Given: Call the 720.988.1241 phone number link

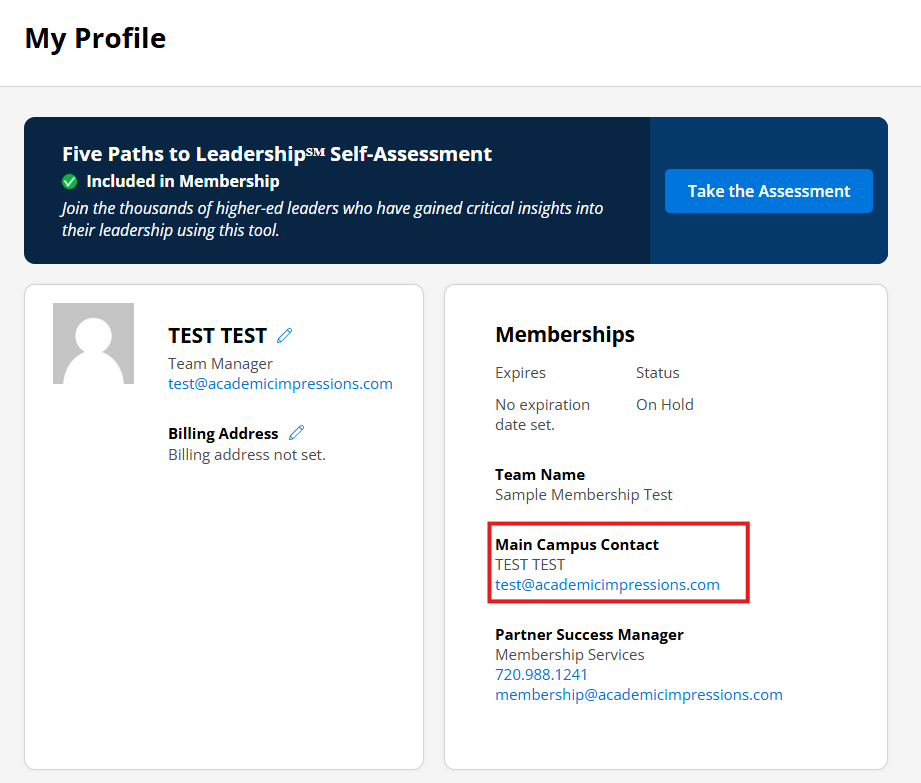Looking at the screenshot, I should pyautogui.click(x=541, y=675).
